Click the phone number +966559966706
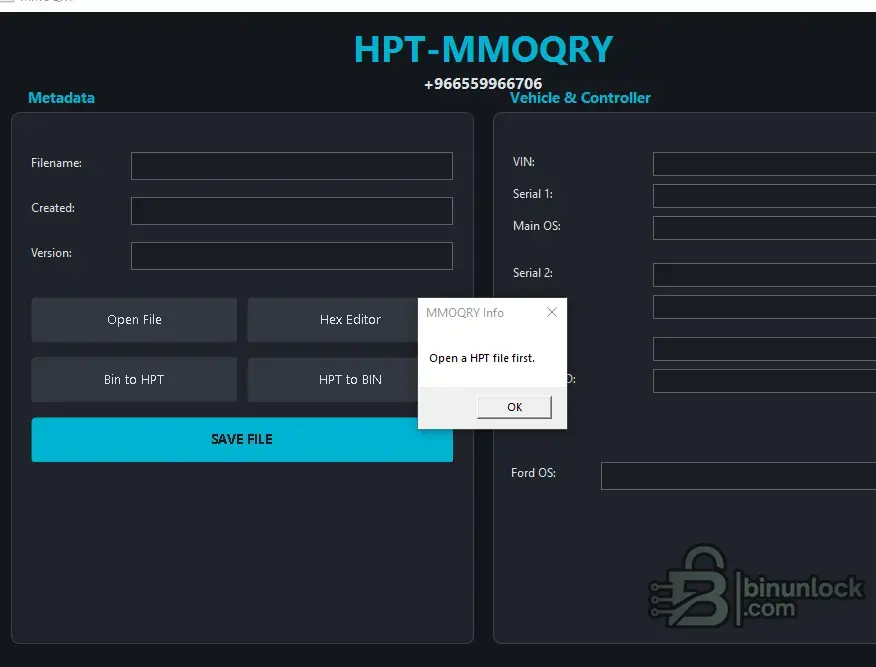This screenshot has width=876, height=667. point(483,84)
